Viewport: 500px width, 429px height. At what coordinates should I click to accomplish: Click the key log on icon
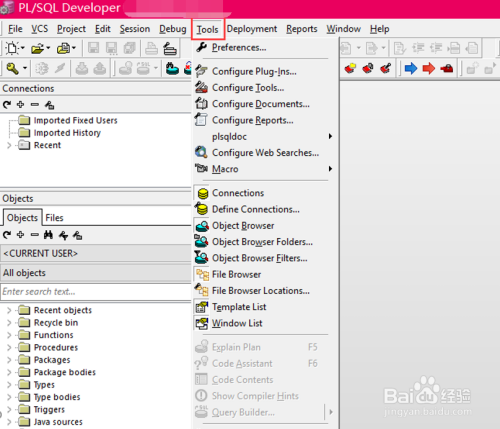pyautogui.click(x=13, y=68)
